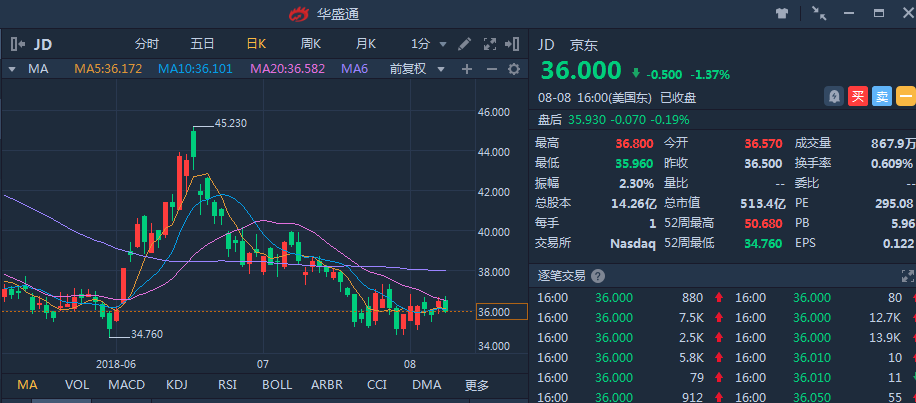Screen dimensions: 916x403
Task: Select the CCI indicator
Action: (x=377, y=385)
